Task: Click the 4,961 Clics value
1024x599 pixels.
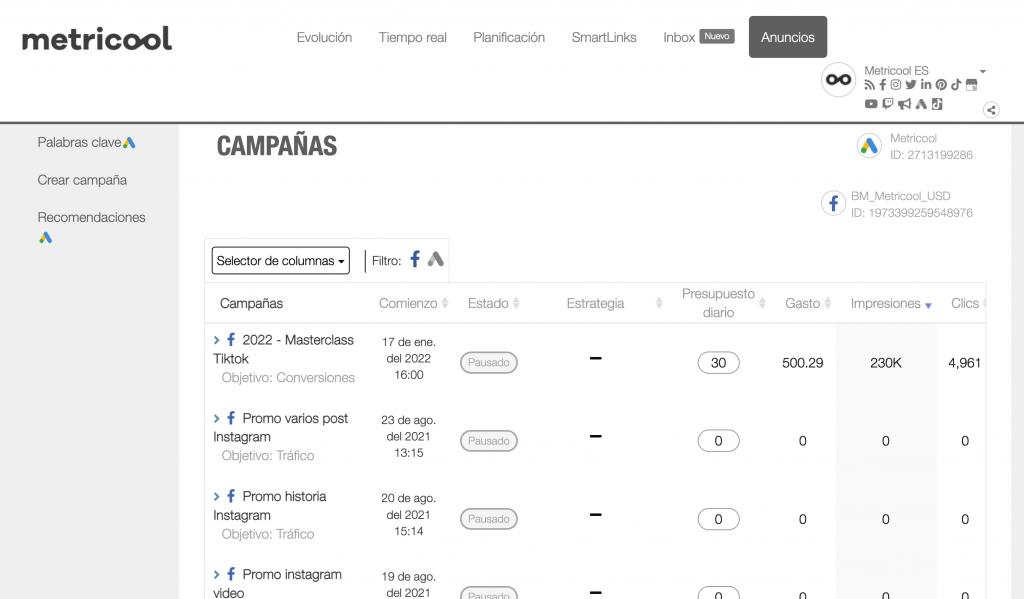Action: tap(965, 363)
